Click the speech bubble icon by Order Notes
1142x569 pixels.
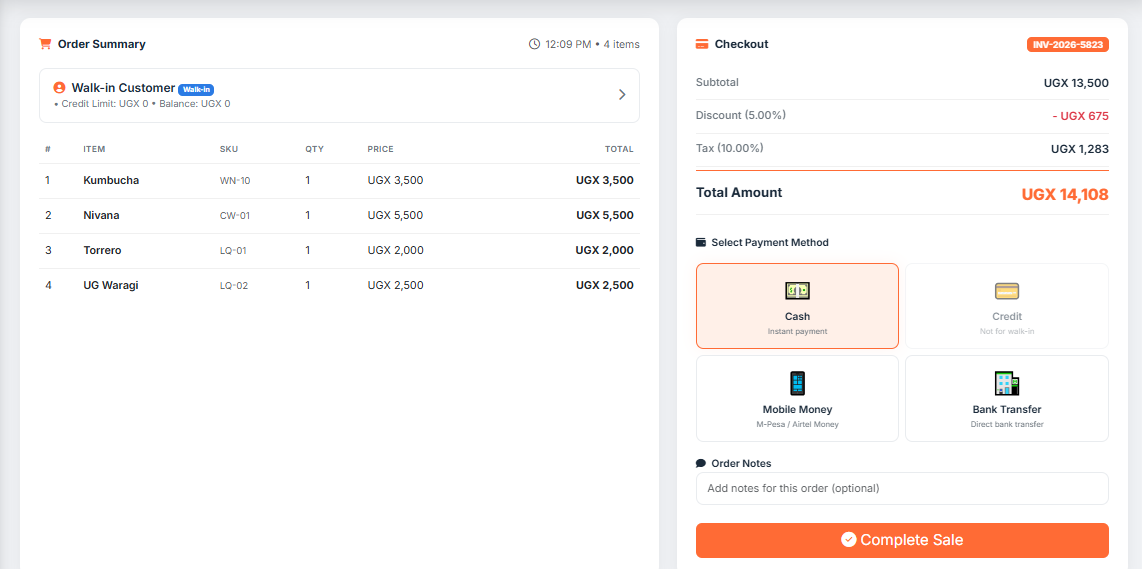(701, 463)
